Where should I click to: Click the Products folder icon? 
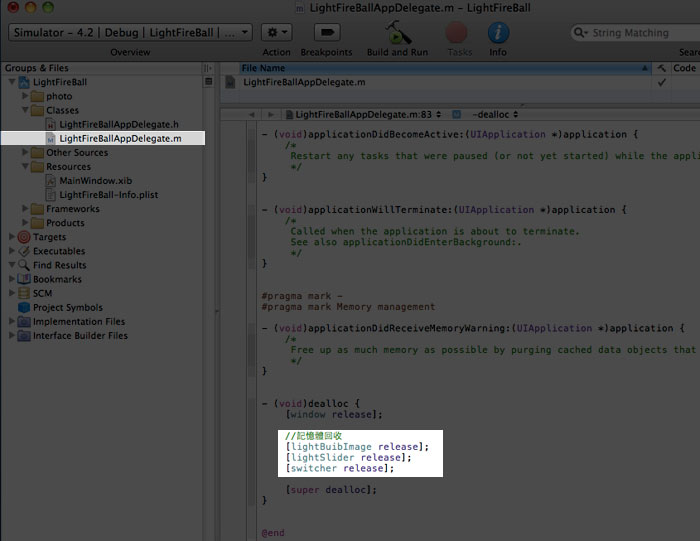[38, 223]
